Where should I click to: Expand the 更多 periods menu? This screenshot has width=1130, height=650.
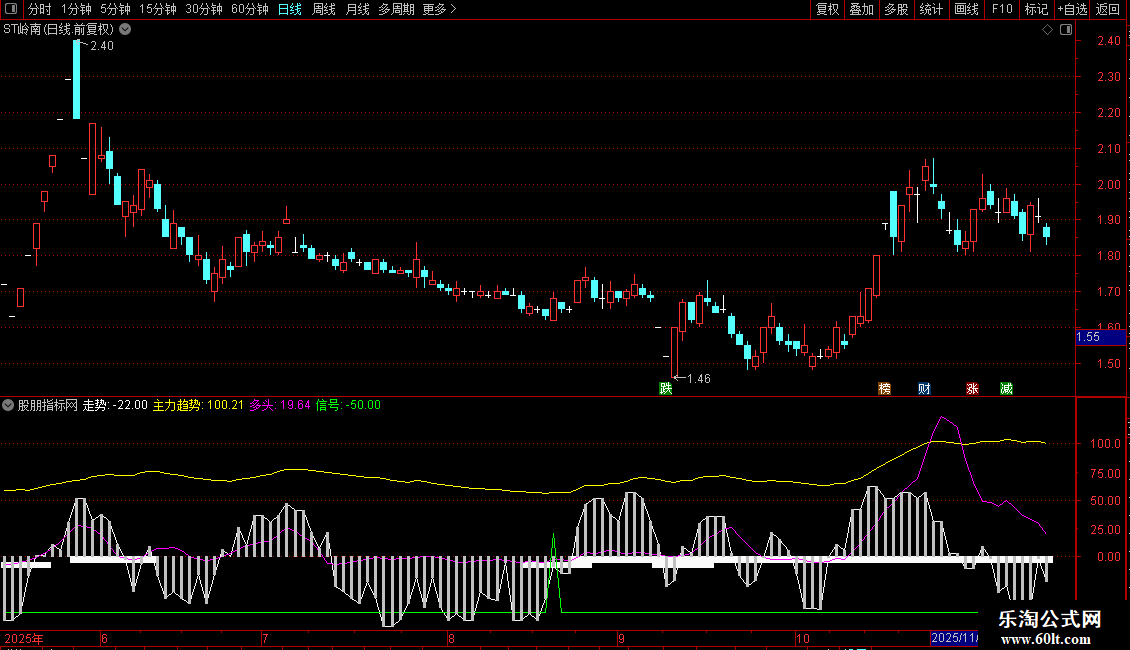coord(439,9)
